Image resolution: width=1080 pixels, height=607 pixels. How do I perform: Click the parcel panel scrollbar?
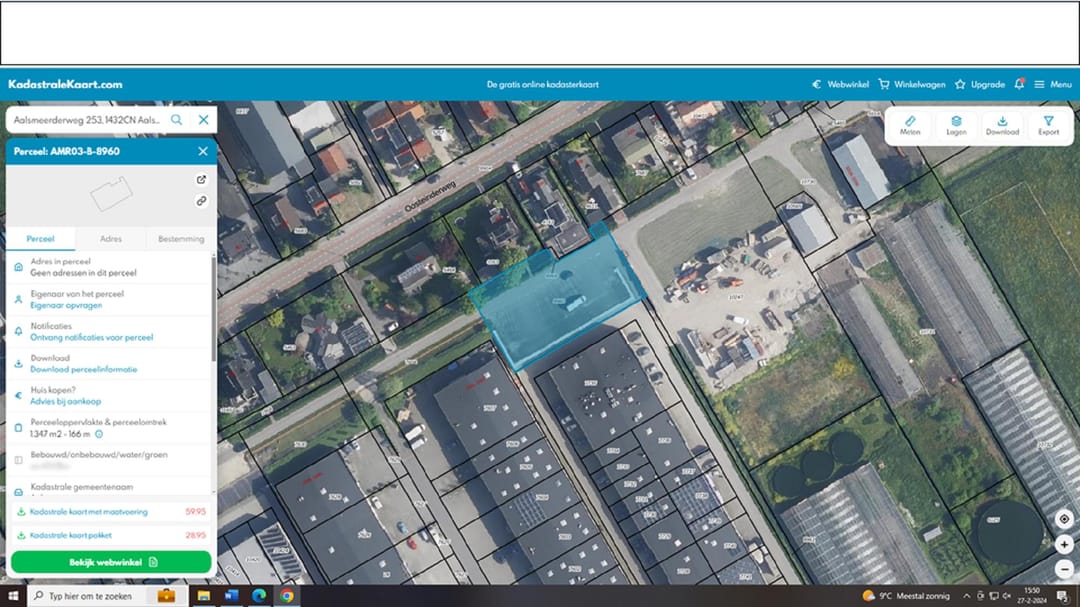coord(214,310)
